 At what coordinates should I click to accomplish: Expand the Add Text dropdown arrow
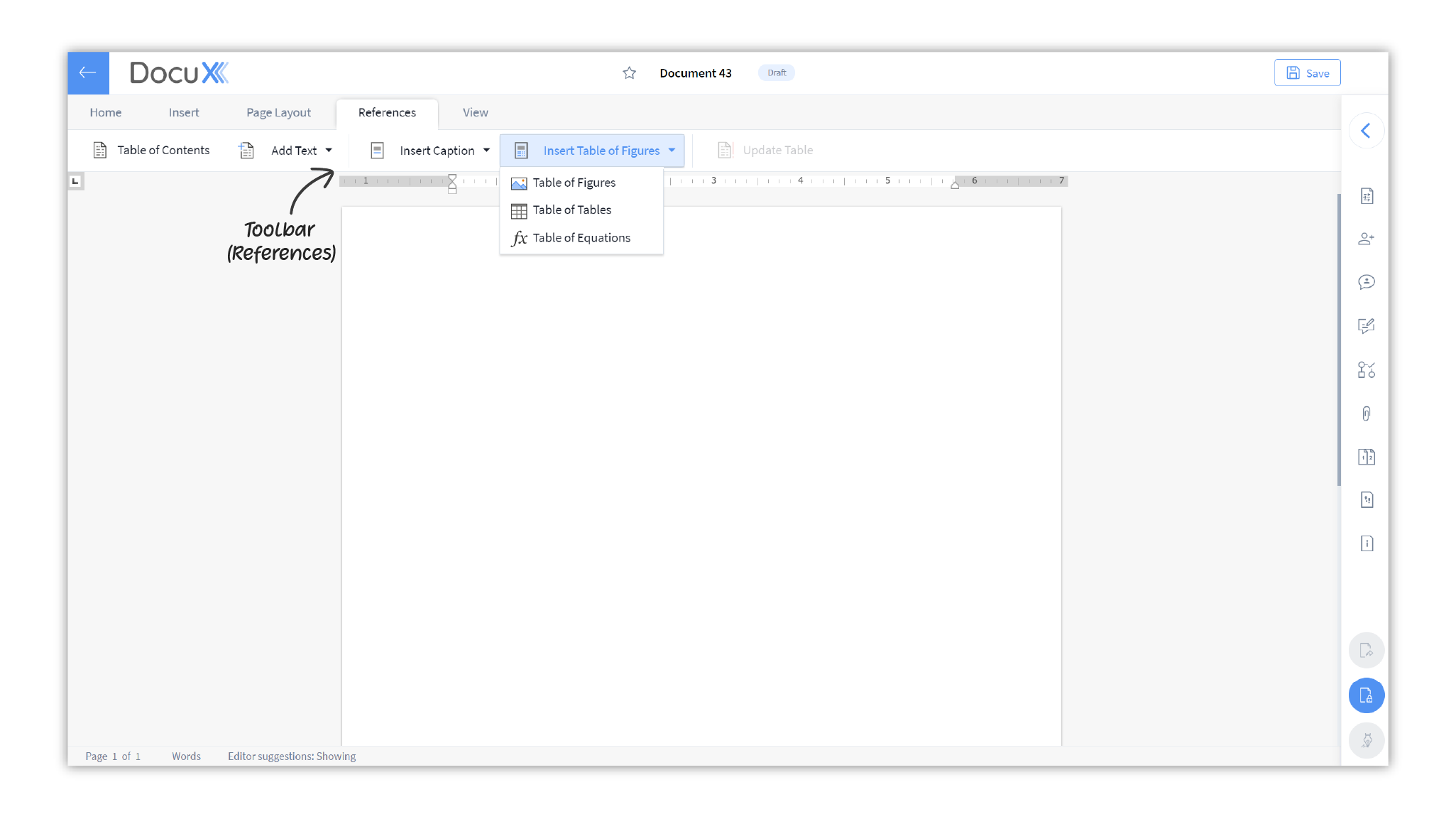(329, 150)
